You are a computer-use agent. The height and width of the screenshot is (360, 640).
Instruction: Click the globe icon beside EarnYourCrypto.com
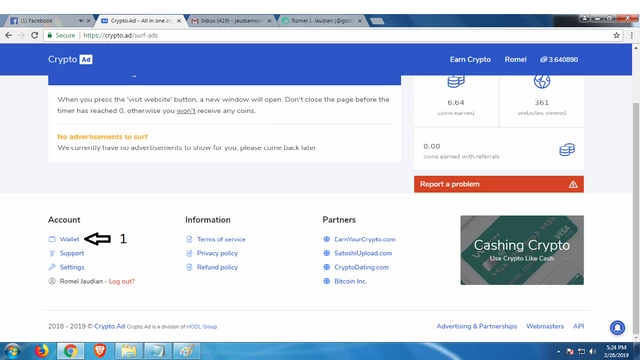[327, 239]
